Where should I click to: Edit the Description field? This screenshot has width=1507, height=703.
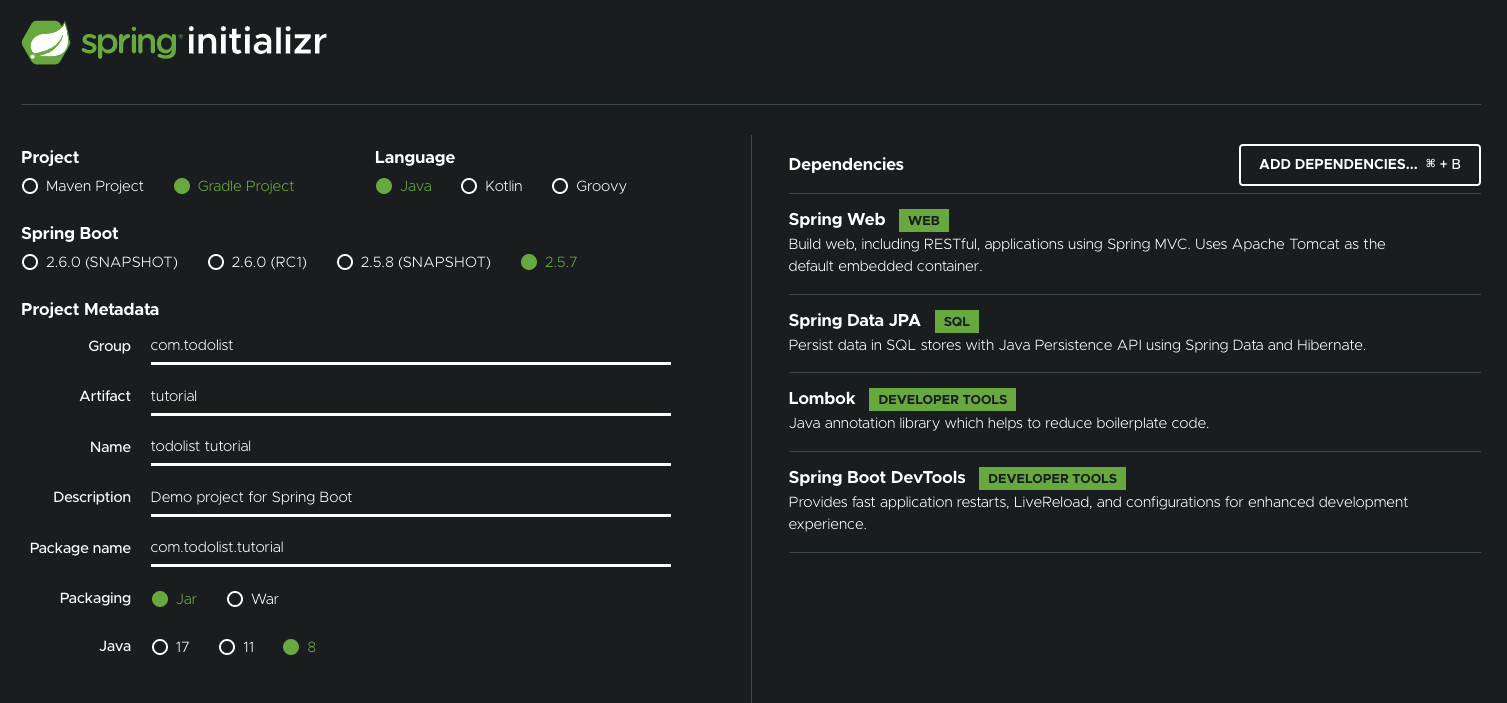click(410, 497)
